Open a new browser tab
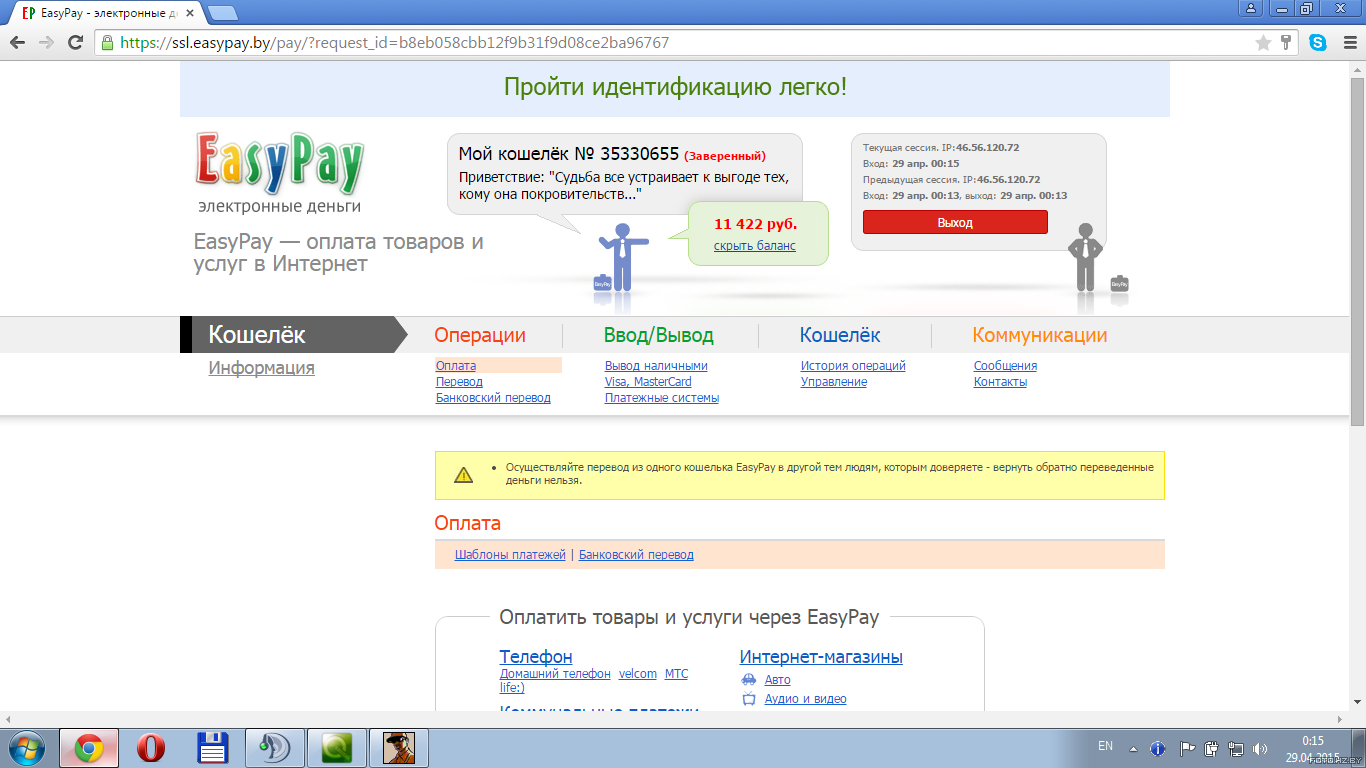The width and height of the screenshot is (1366, 768). [223, 13]
